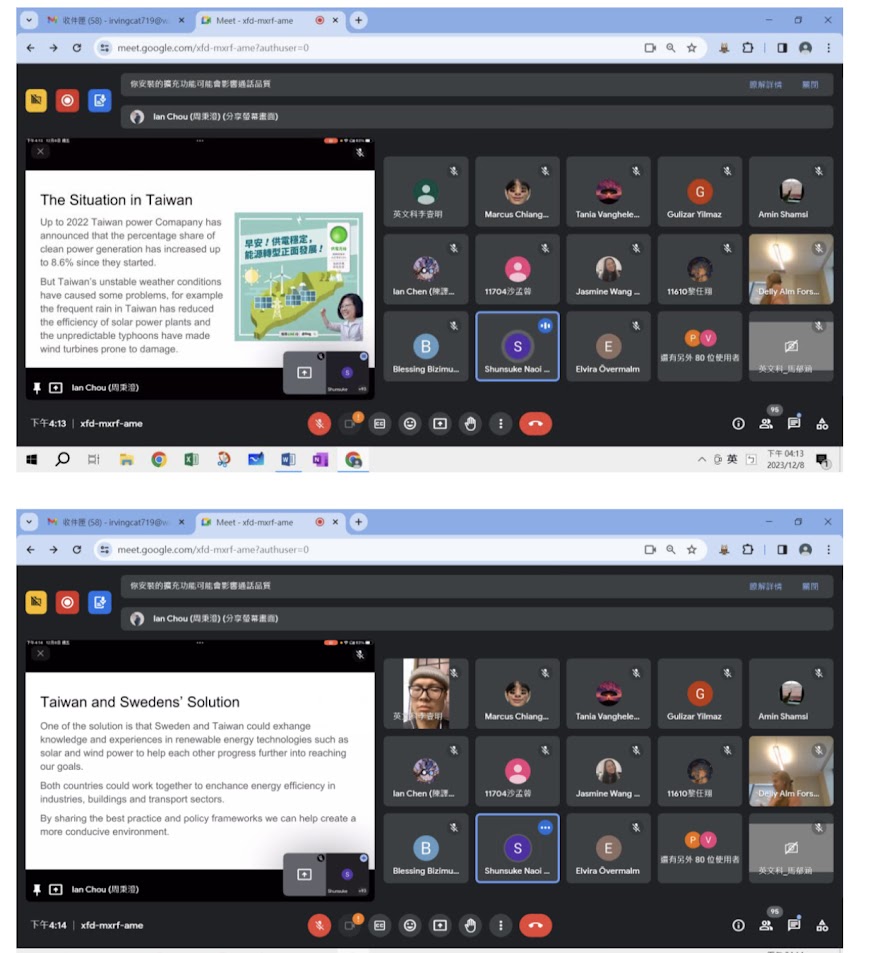Image resolution: width=877 pixels, height=953 pixels.
Task: Open chat panel in the 4:13 meeting
Action: click(794, 424)
